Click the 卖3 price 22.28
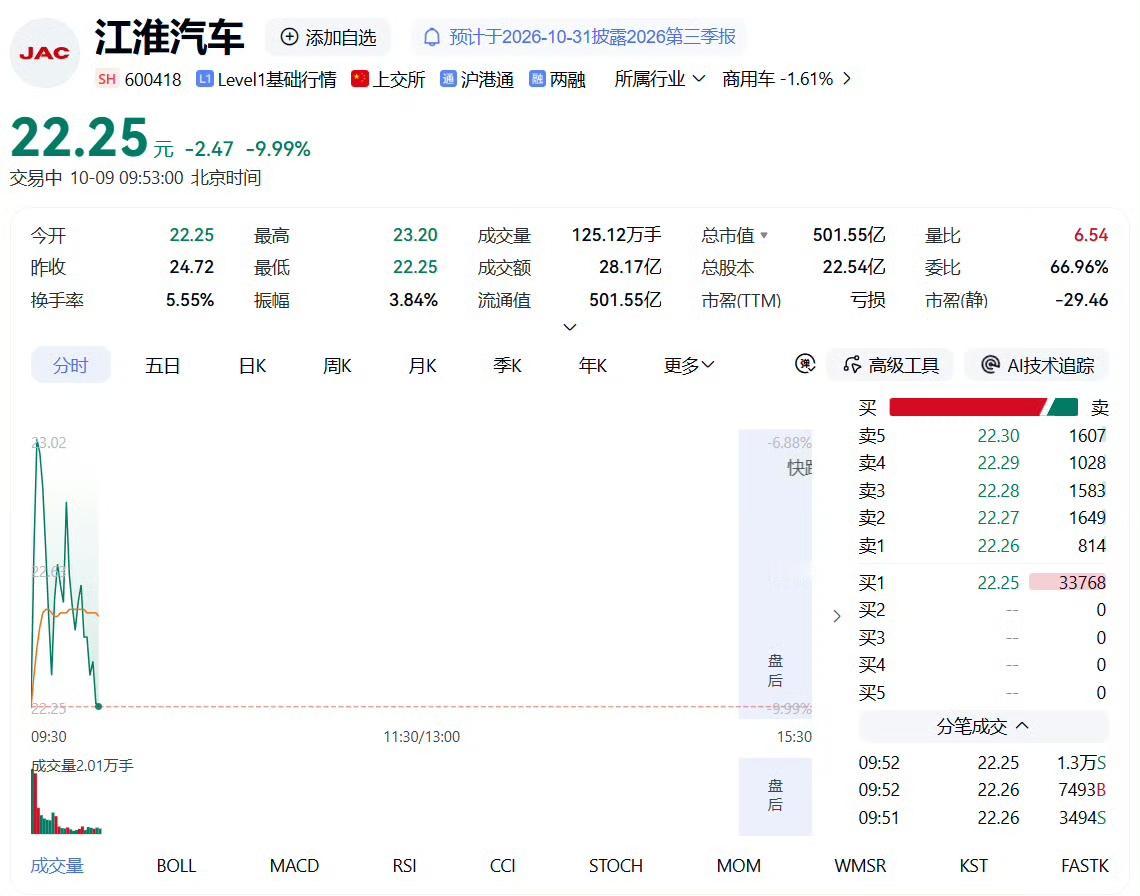Screen dimensions: 1140x896 (998, 491)
